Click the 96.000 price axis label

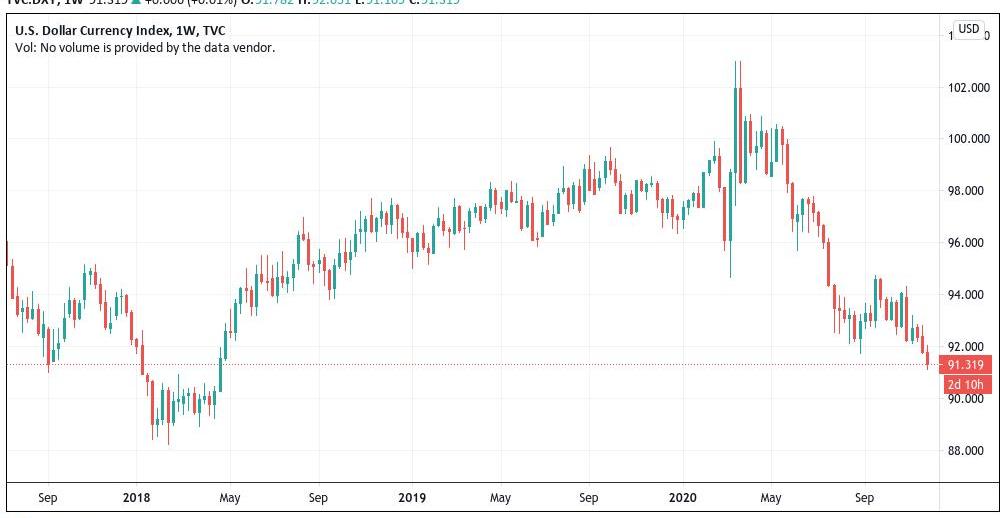(967, 243)
